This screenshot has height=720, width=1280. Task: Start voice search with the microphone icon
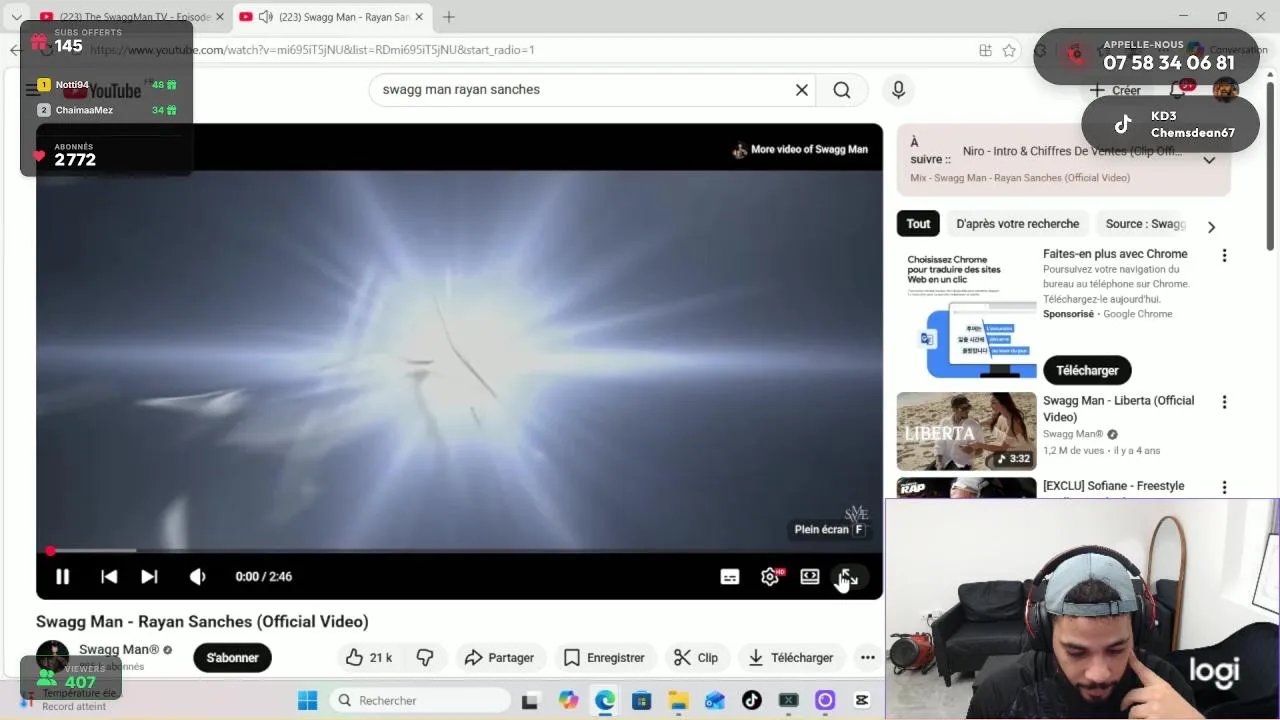pos(898,90)
